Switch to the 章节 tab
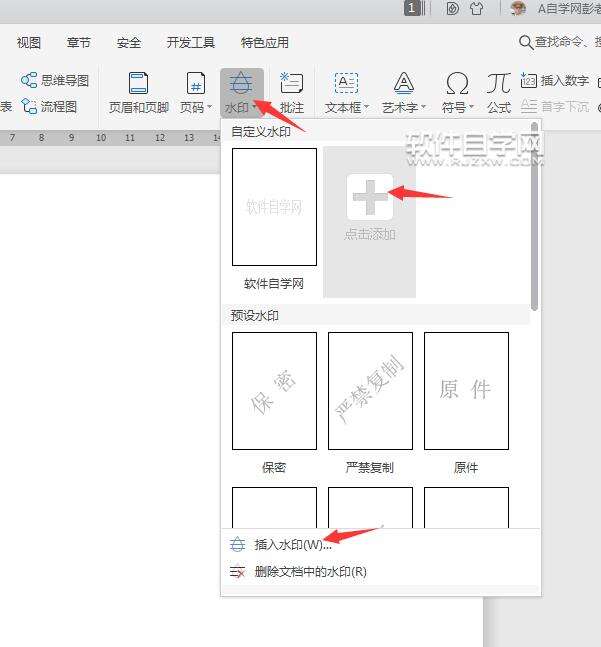The height and width of the screenshot is (647, 601). pyautogui.click(x=78, y=42)
